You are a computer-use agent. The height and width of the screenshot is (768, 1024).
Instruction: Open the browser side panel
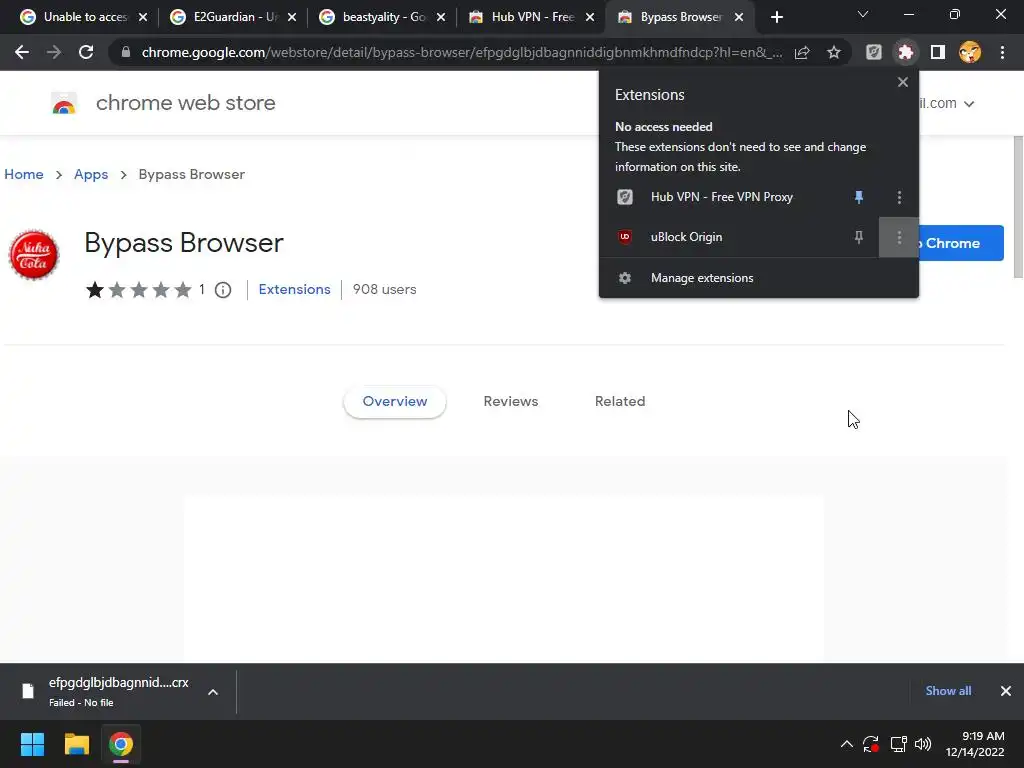point(938,52)
